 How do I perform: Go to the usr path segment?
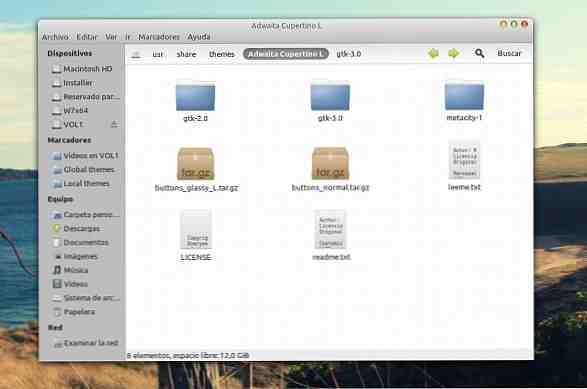(x=158, y=54)
